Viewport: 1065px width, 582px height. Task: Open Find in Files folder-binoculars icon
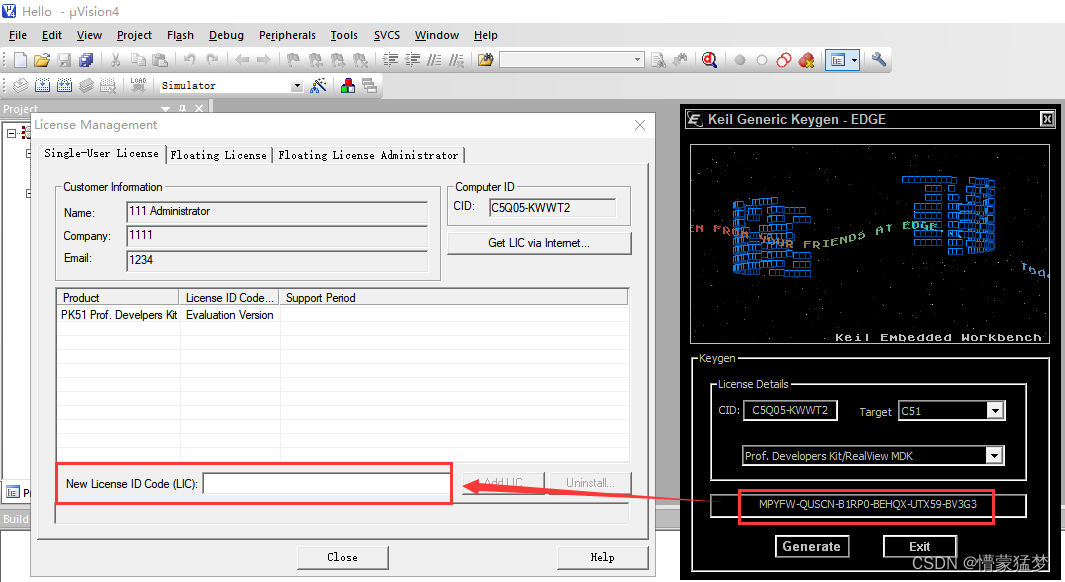[485, 60]
